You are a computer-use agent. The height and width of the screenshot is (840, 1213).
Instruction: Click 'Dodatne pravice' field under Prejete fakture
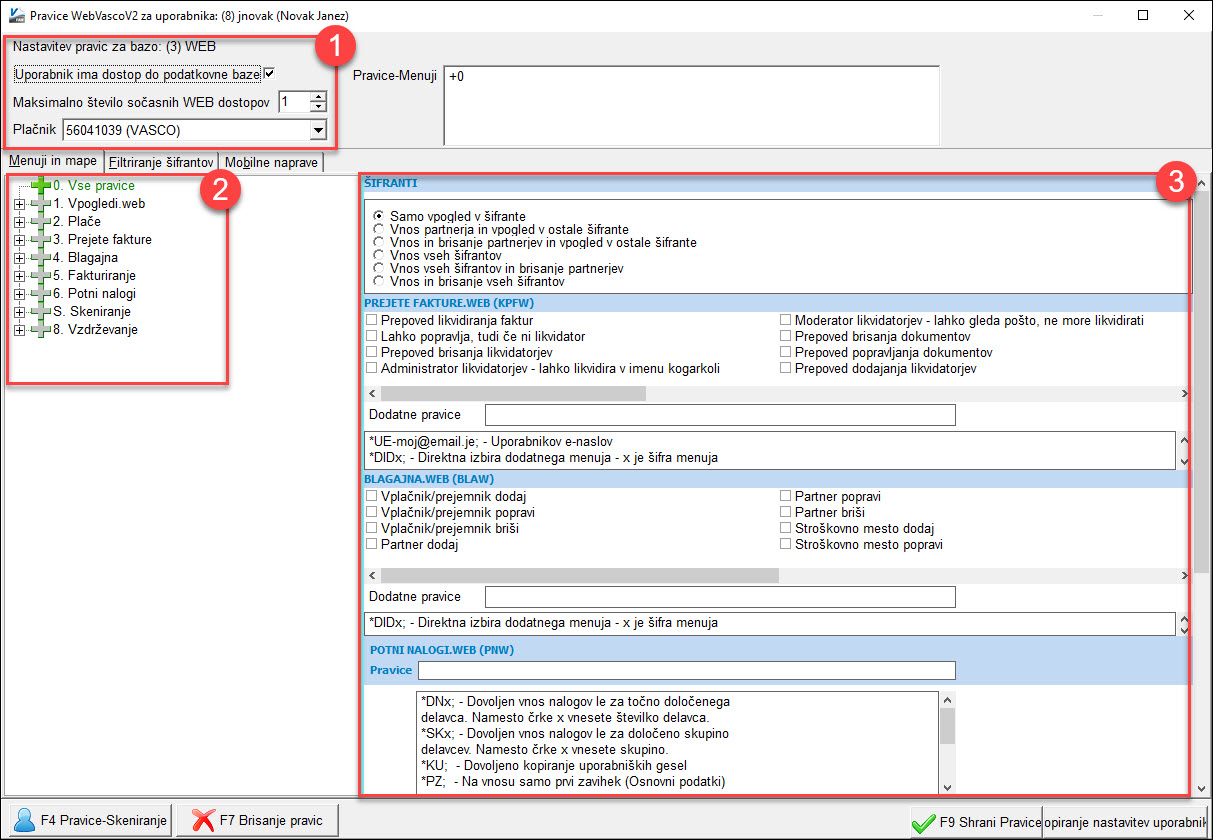coord(720,415)
